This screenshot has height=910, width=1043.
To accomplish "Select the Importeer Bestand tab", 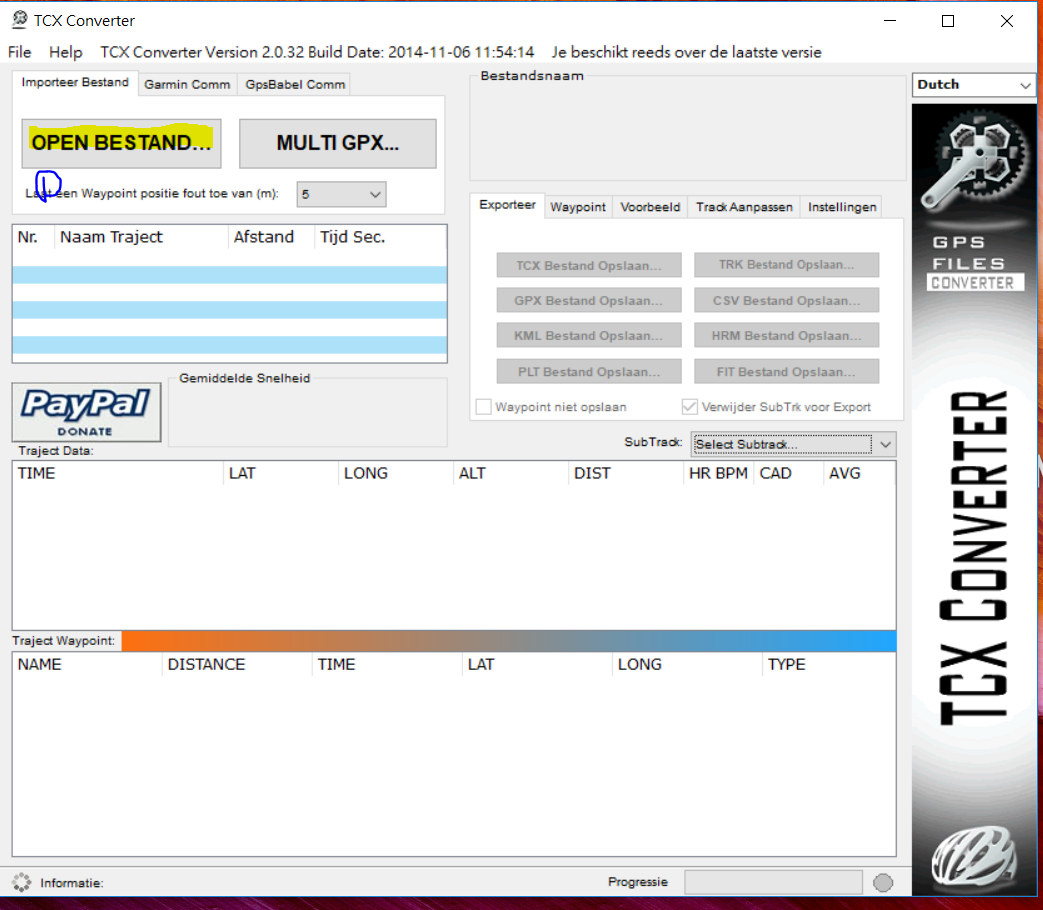I will tap(75, 82).
